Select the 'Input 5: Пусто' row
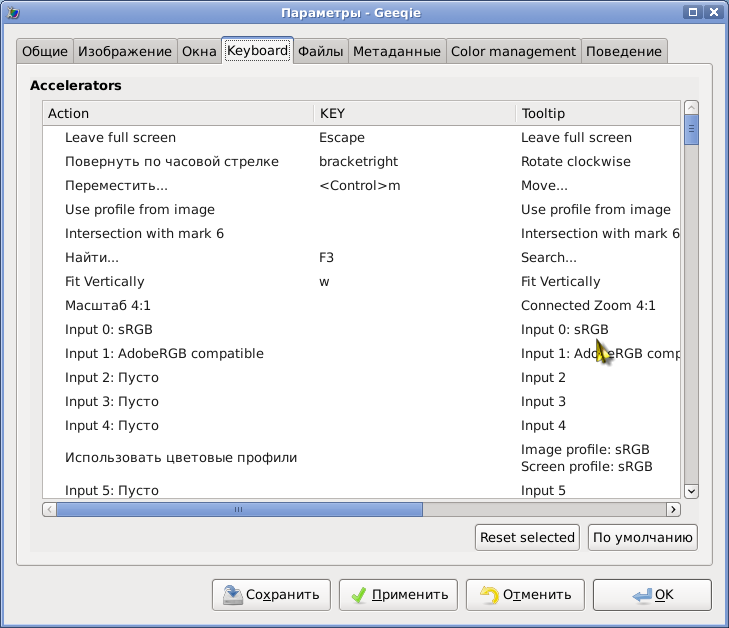Viewport: 729px width, 628px height. 361,490
